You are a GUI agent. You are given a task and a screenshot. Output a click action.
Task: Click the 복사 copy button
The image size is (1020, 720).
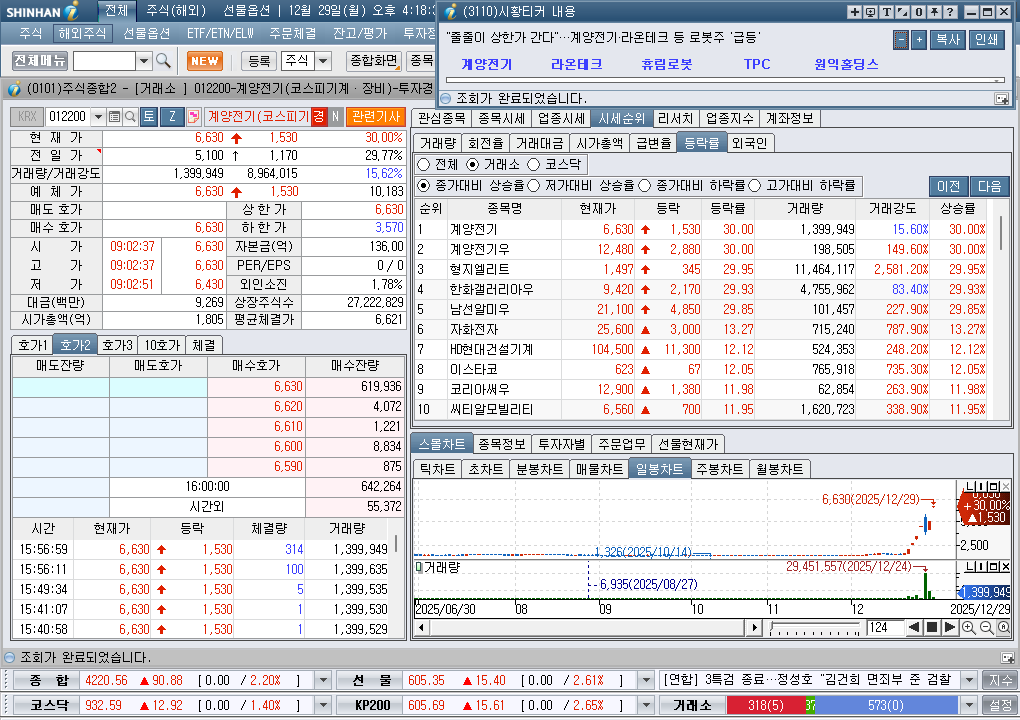tap(948, 40)
